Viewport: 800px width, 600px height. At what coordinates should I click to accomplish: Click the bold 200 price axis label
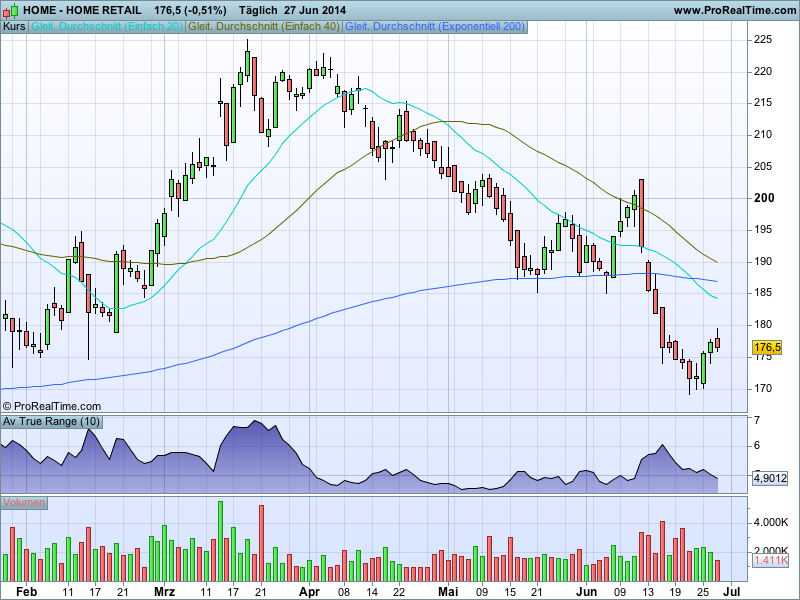(764, 198)
